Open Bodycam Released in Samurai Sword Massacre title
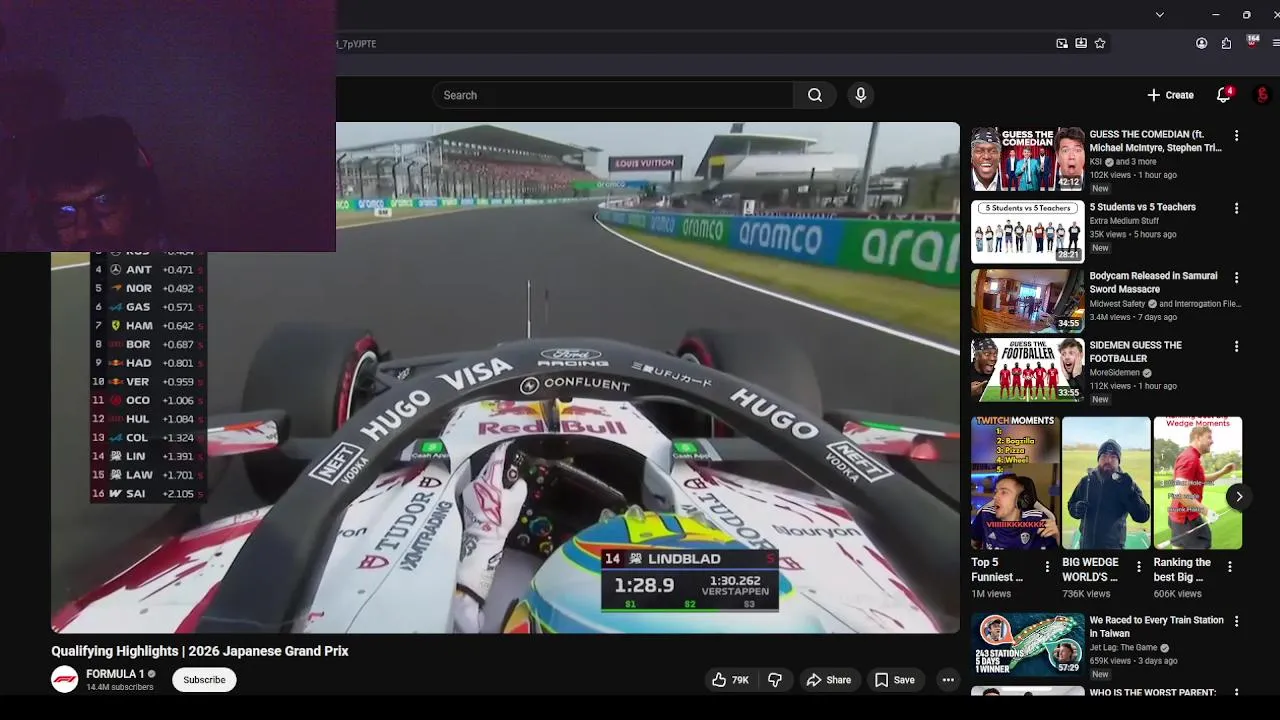This screenshot has height=720, width=1280. coord(1153,282)
